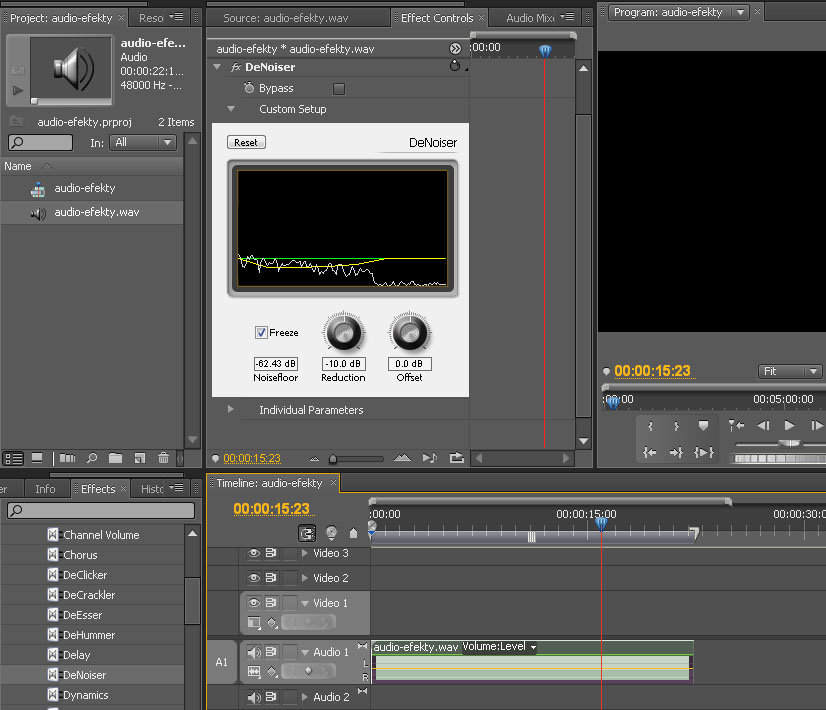The width and height of the screenshot is (826, 710).
Task: Open the Fit zoom dropdown
Action: [x=789, y=371]
